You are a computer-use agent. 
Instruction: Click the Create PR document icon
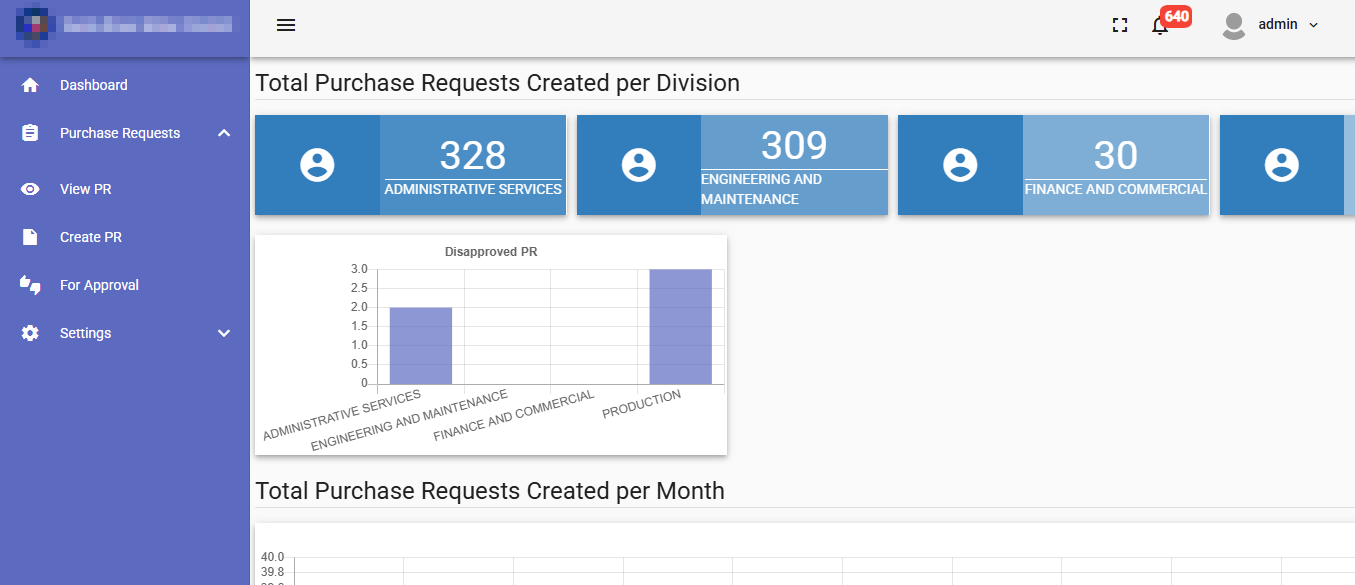(30, 237)
